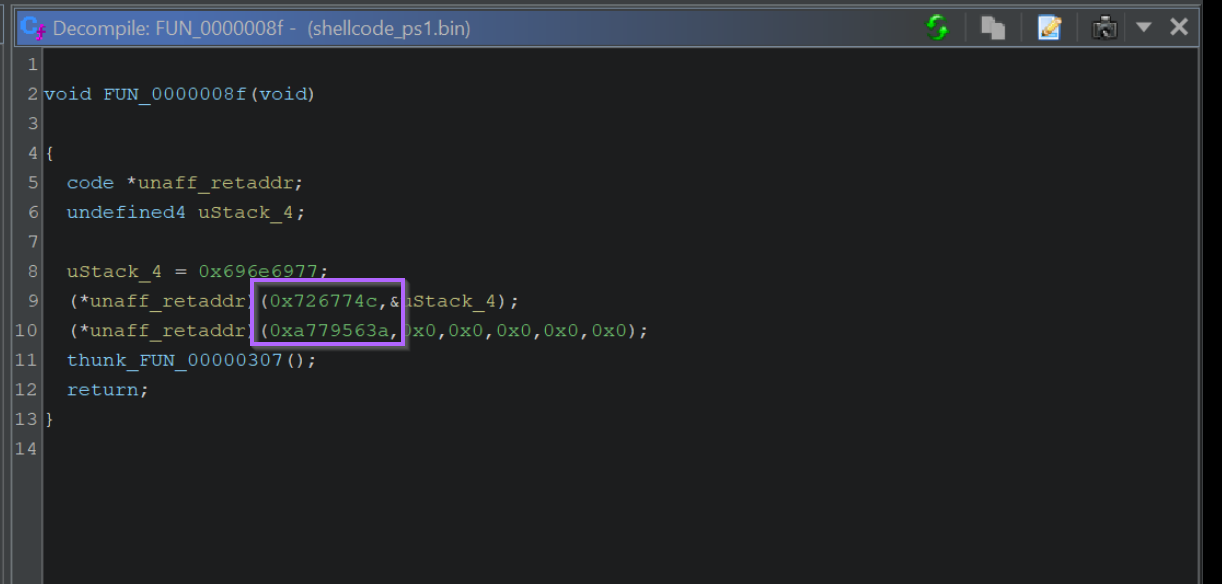Close the Decompile panel with the X
This screenshot has height=584, width=1222.
(1178, 27)
